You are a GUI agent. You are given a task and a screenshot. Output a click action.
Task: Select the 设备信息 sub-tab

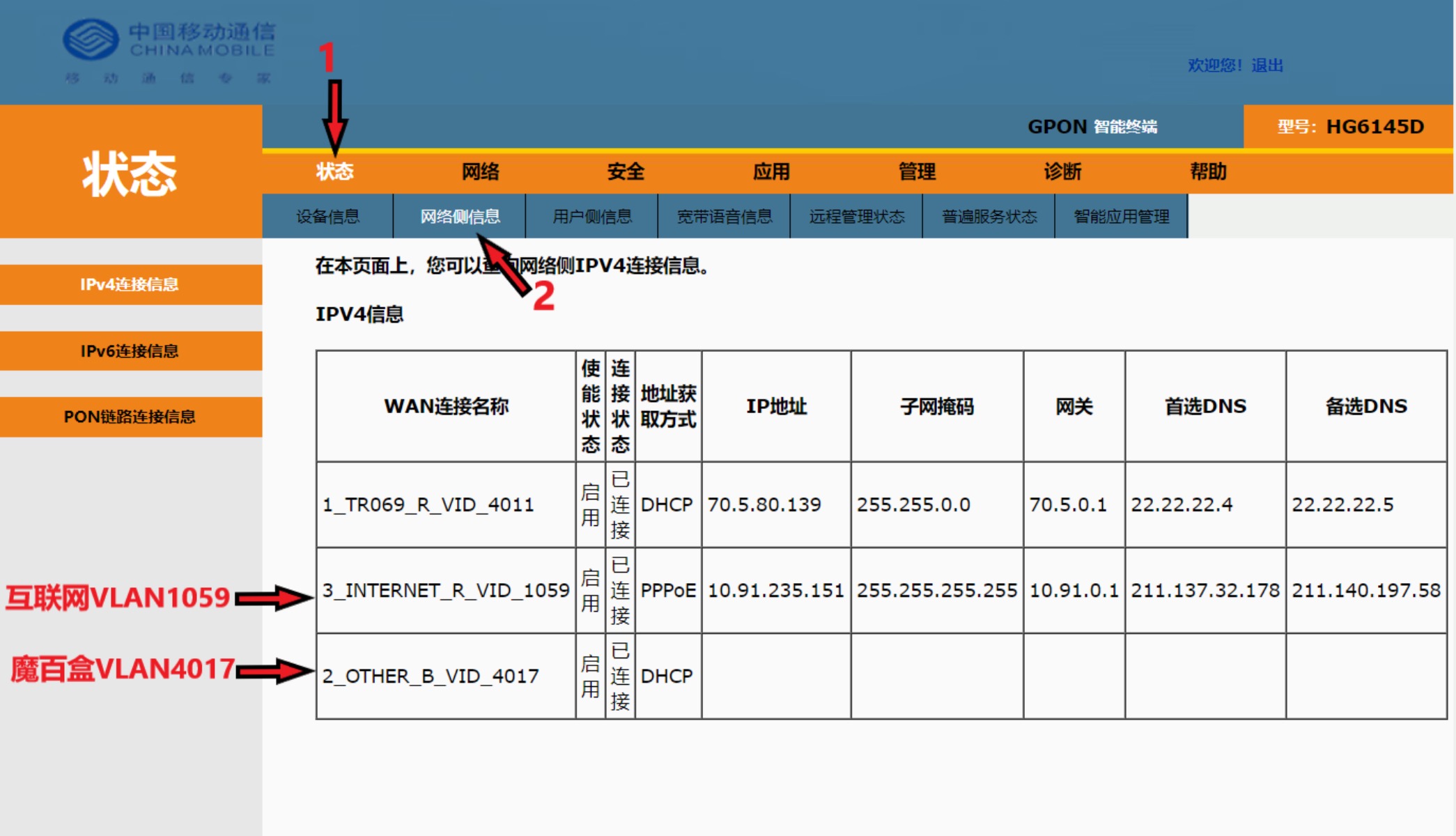pyautogui.click(x=328, y=217)
